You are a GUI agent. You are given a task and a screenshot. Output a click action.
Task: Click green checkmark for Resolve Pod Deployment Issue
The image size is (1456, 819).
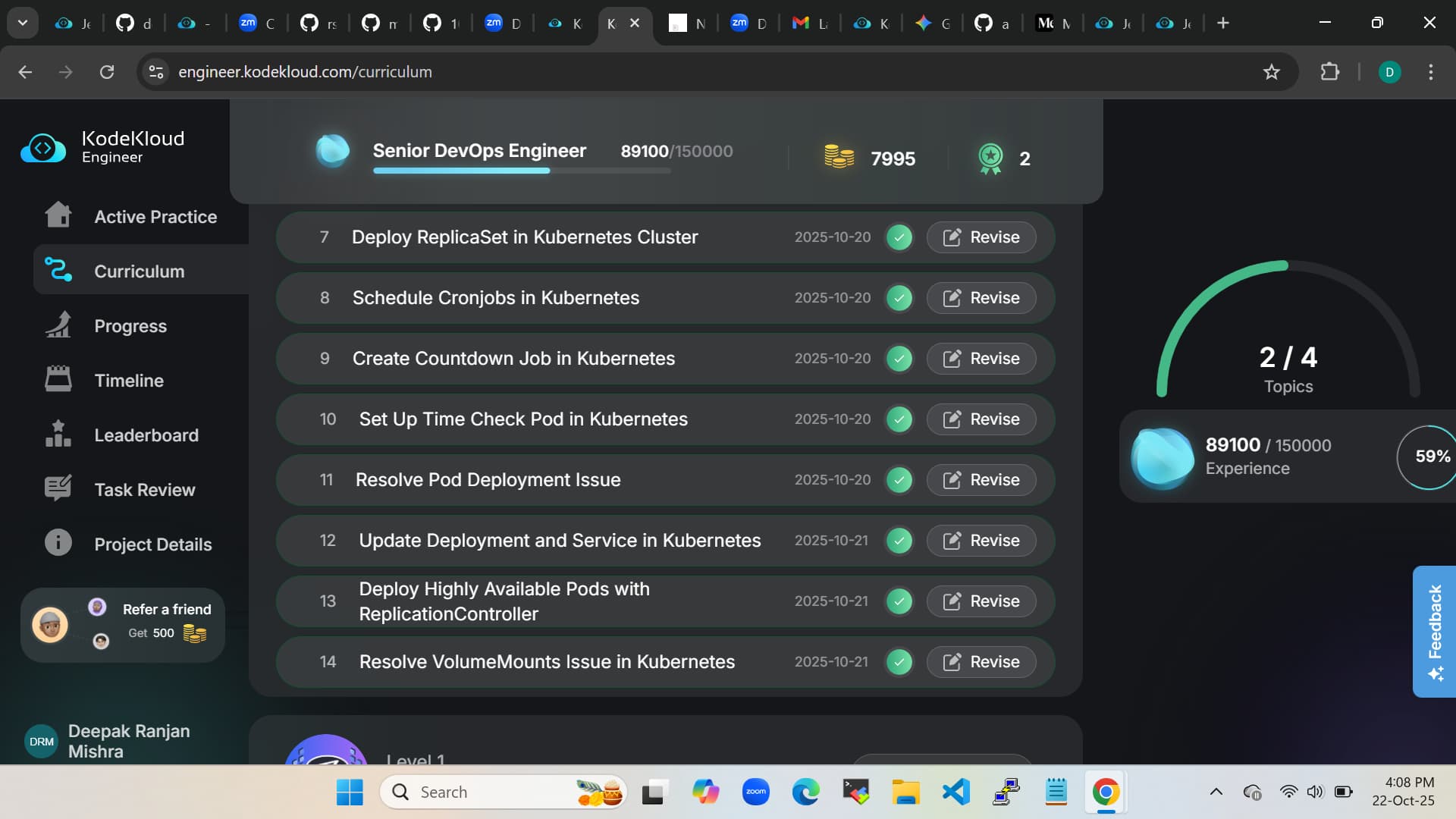[899, 480]
